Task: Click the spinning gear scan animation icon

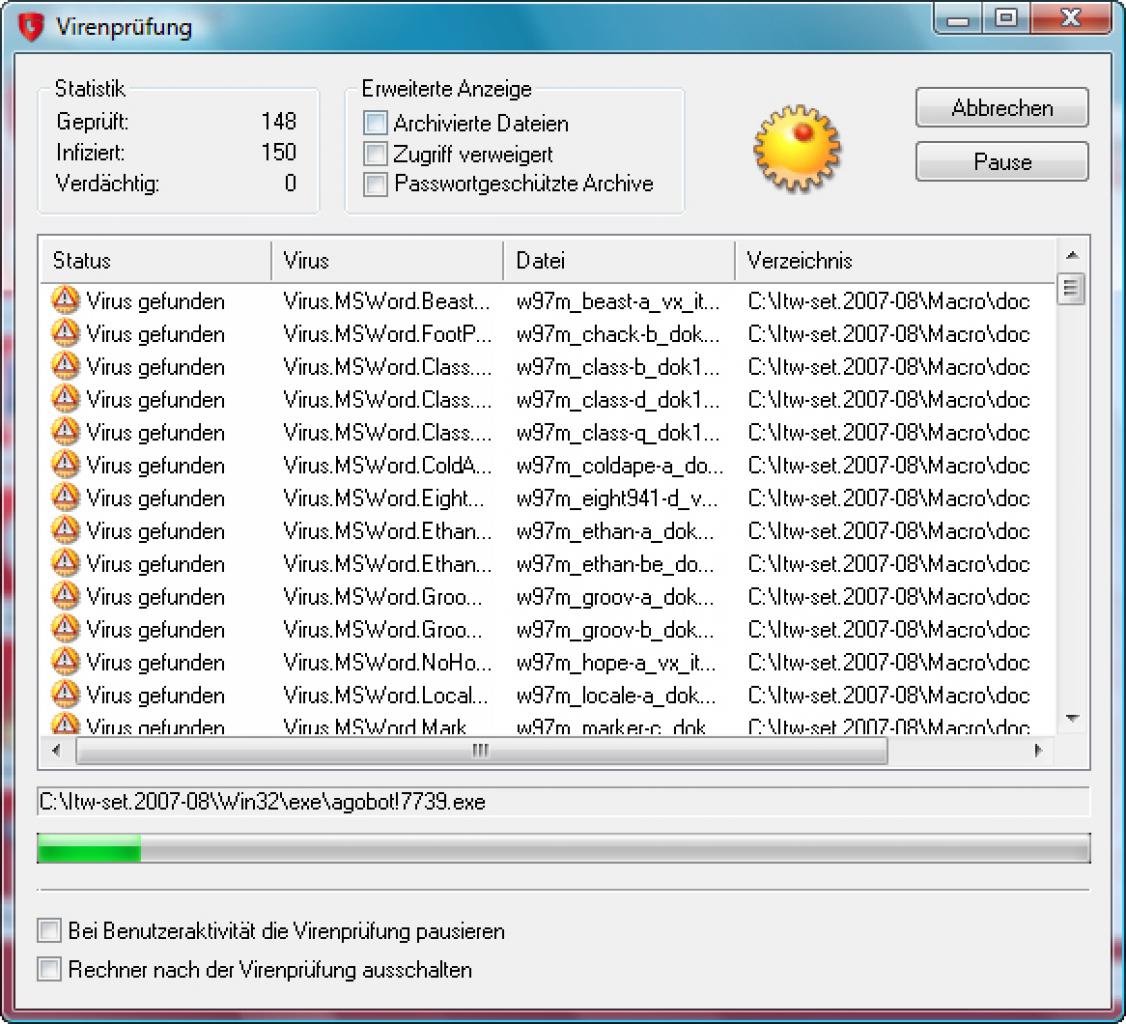Action: pos(796,148)
